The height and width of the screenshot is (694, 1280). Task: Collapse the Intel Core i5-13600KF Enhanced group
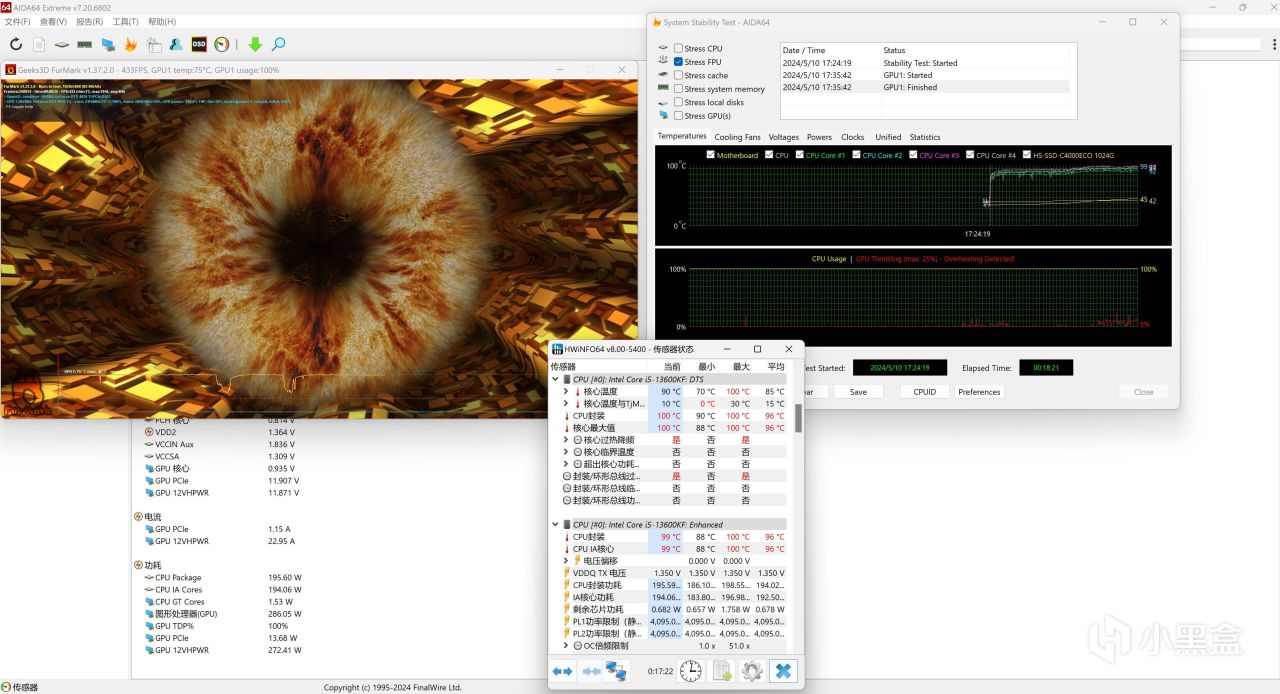pos(556,524)
